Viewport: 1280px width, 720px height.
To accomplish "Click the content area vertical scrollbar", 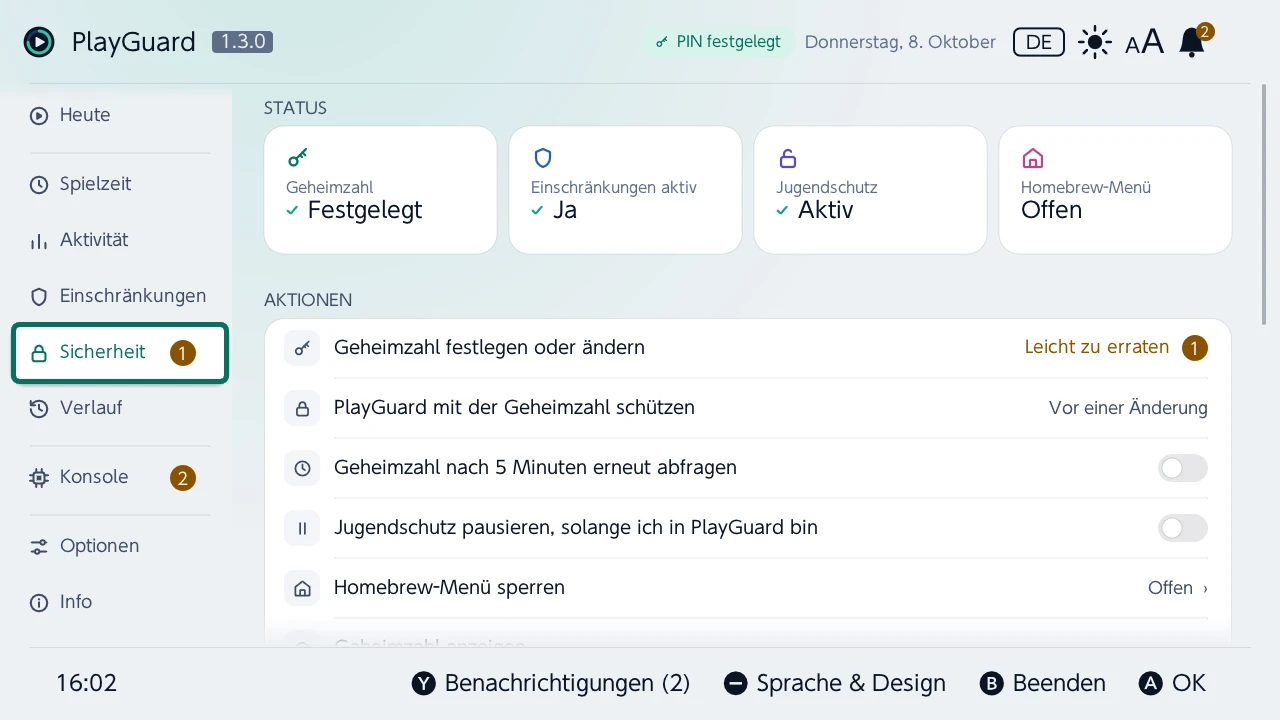I will coord(1266,205).
